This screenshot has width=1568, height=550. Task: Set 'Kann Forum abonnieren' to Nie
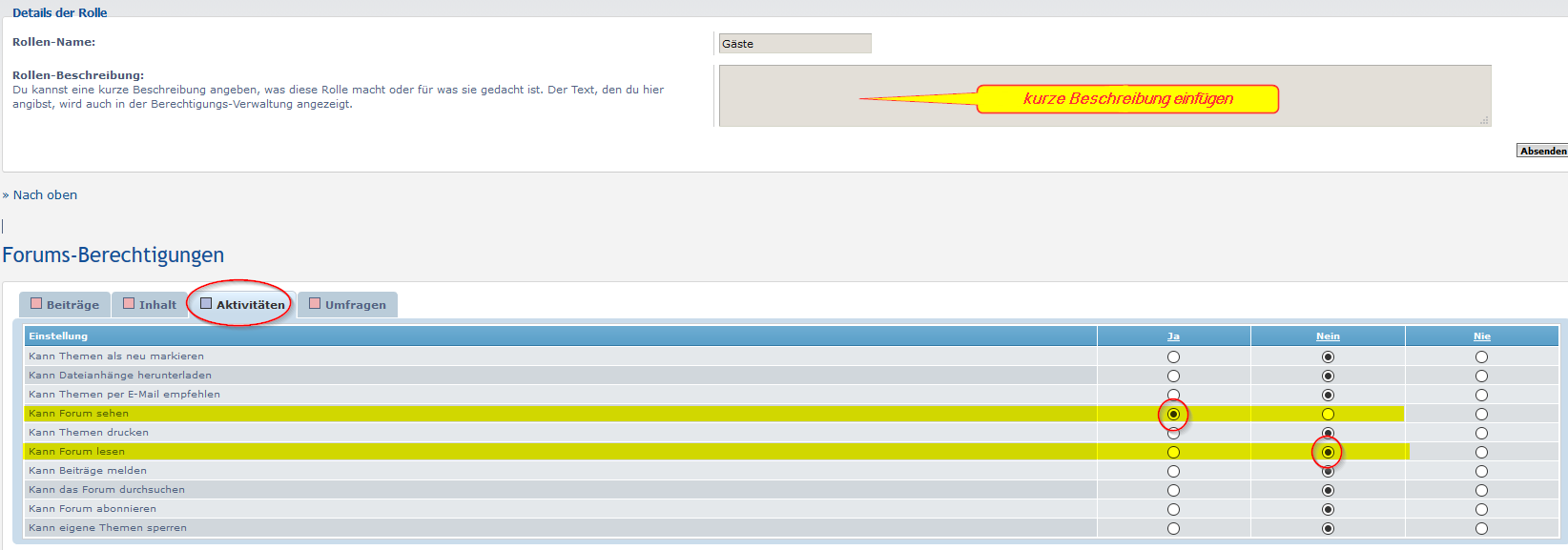click(1481, 509)
